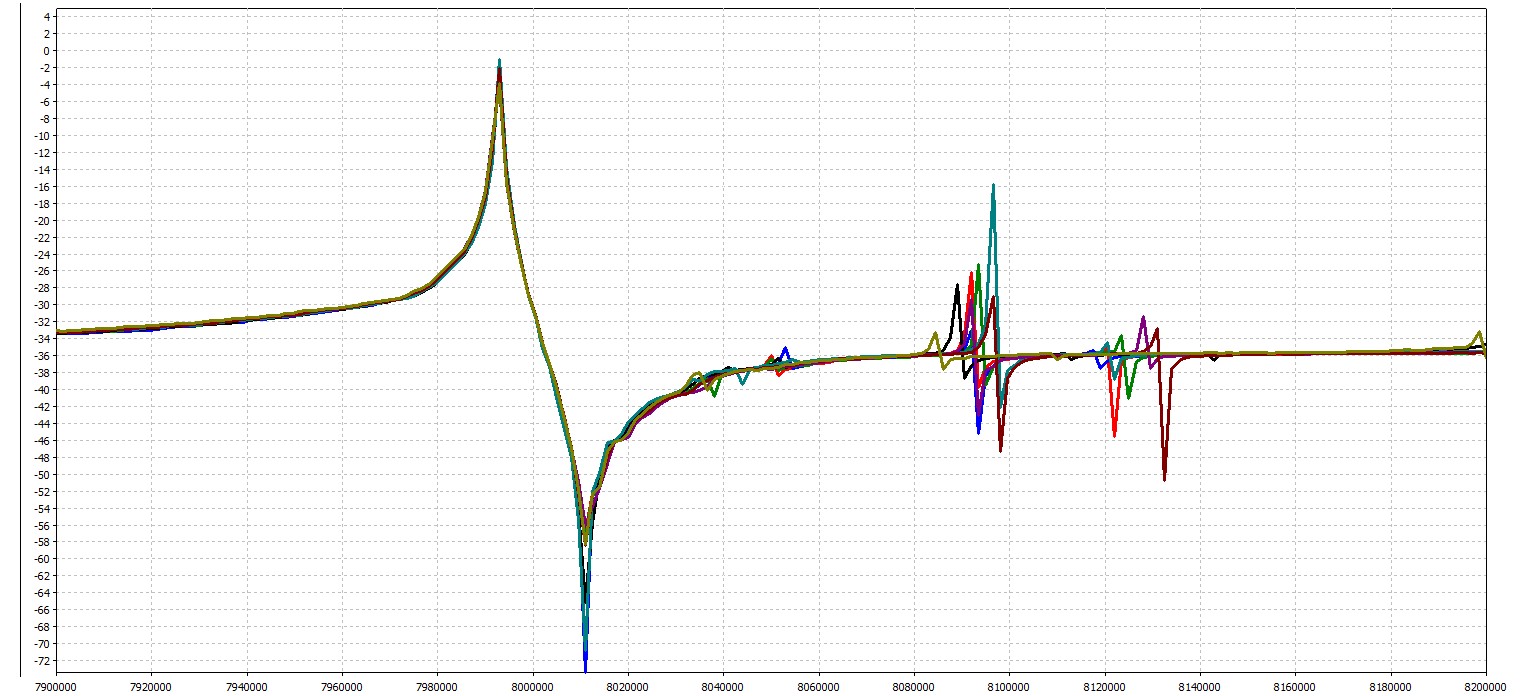The height and width of the screenshot is (696, 1520).
Task: Click the 7900000 x-axis label
Action: click(x=56, y=685)
